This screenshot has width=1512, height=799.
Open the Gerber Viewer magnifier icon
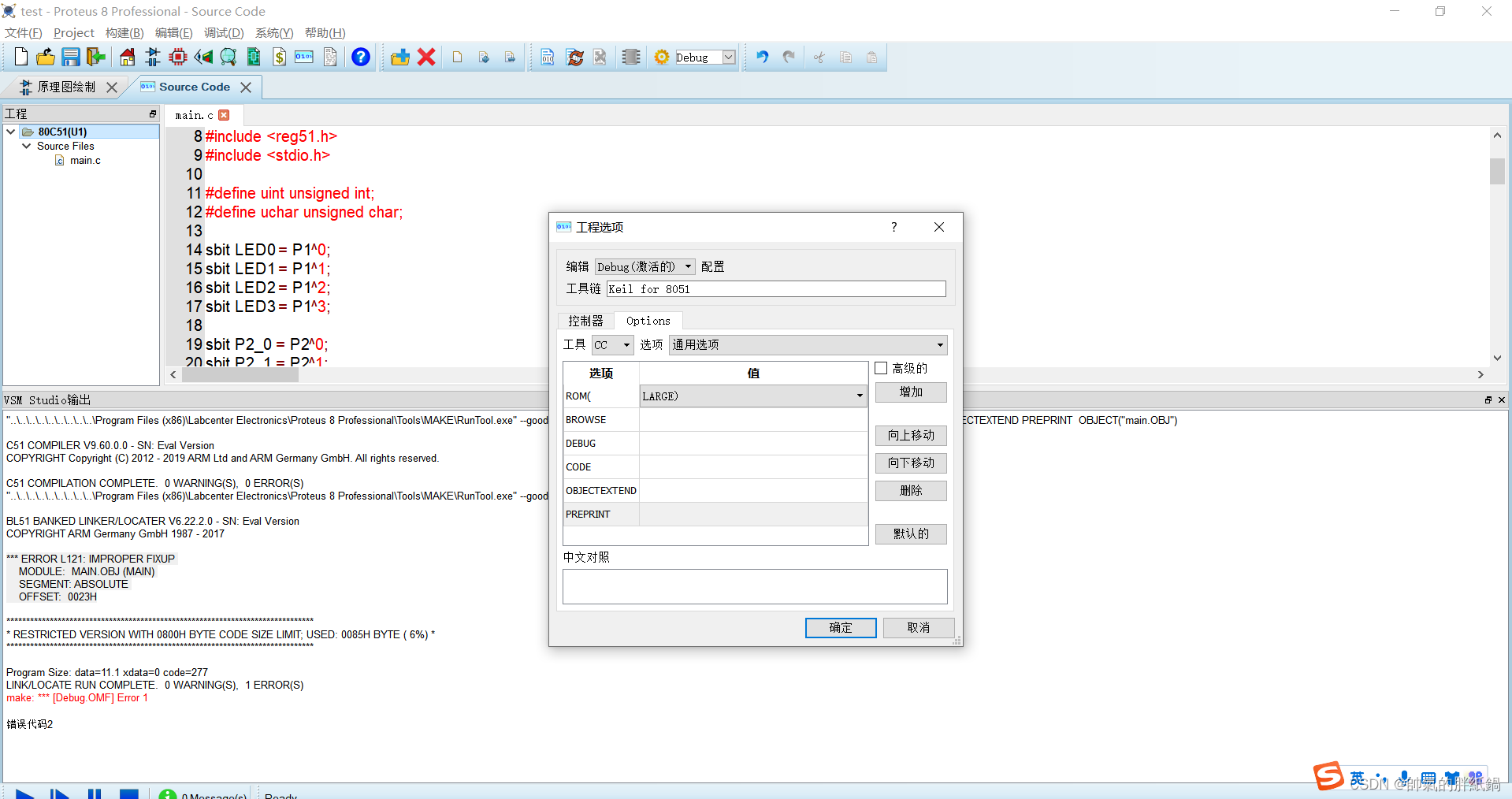pos(228,57)
